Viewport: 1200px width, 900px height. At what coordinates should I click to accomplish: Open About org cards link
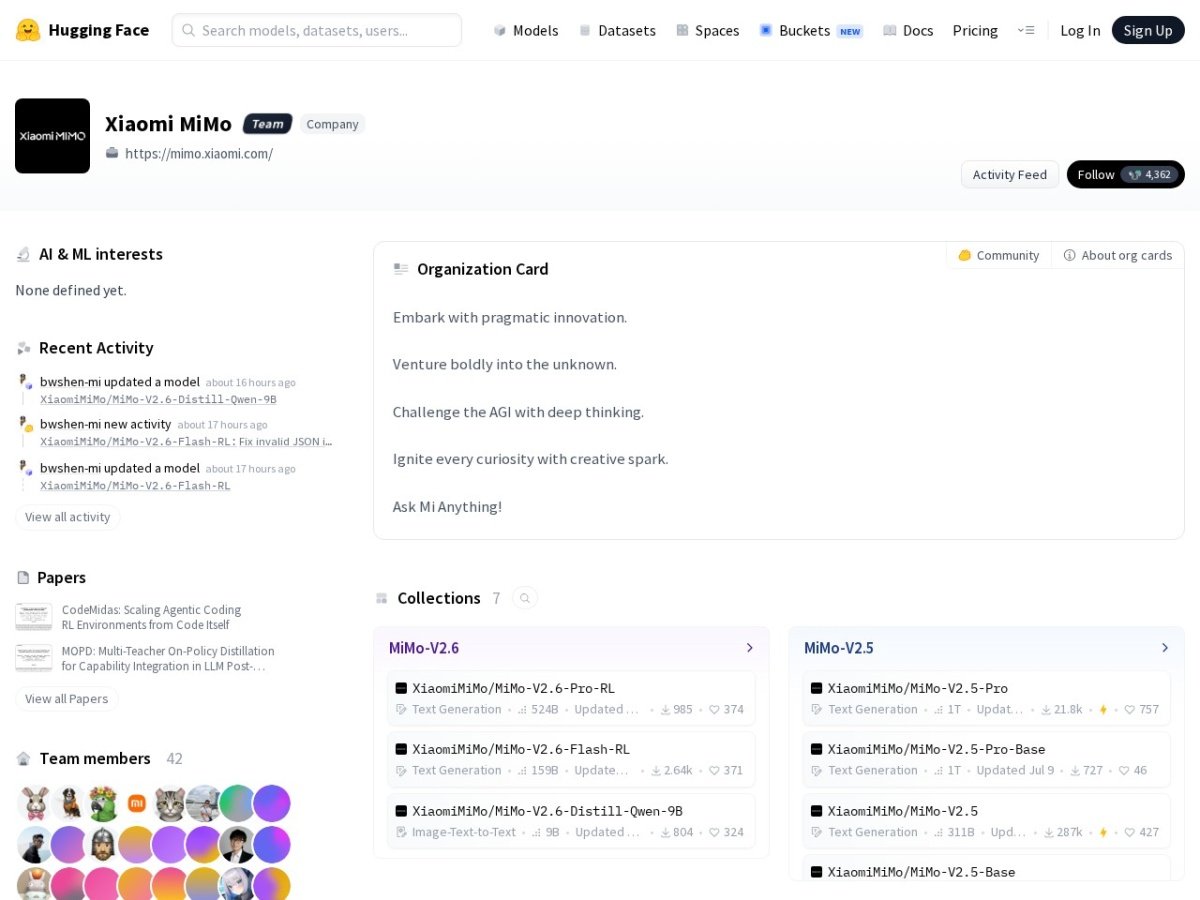click(1117, 255)
